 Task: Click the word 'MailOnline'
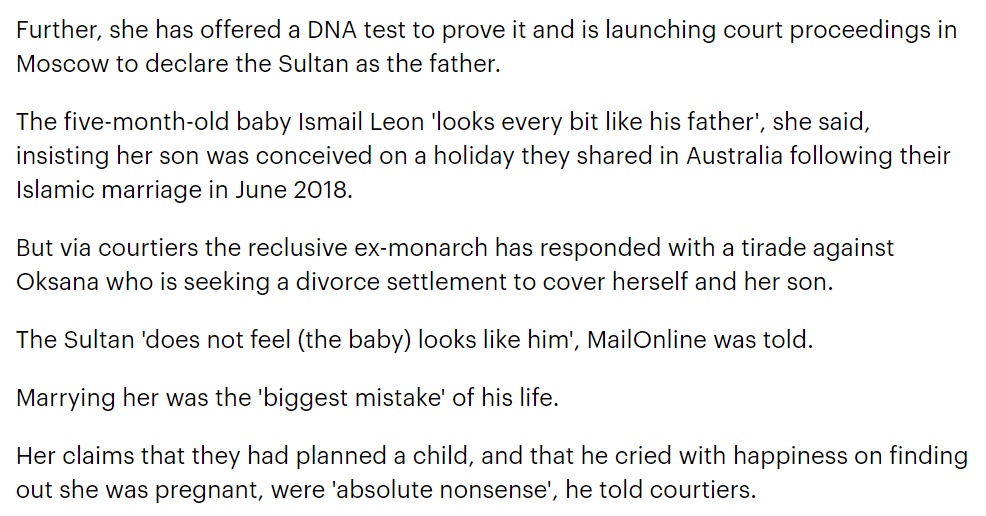[x=647, y=340]
